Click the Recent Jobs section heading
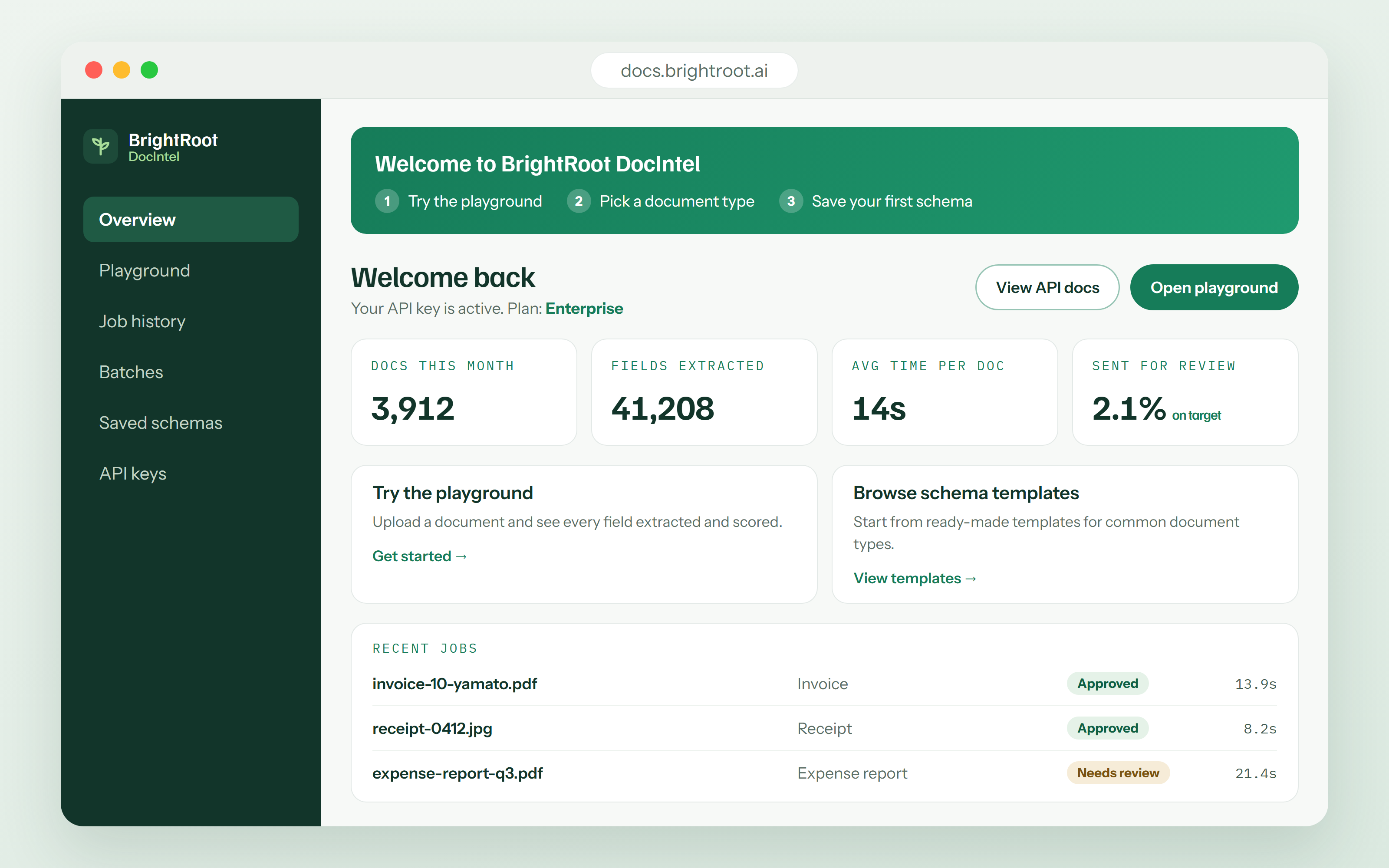This screenshot has height=868, width=1389. point(425,648)
